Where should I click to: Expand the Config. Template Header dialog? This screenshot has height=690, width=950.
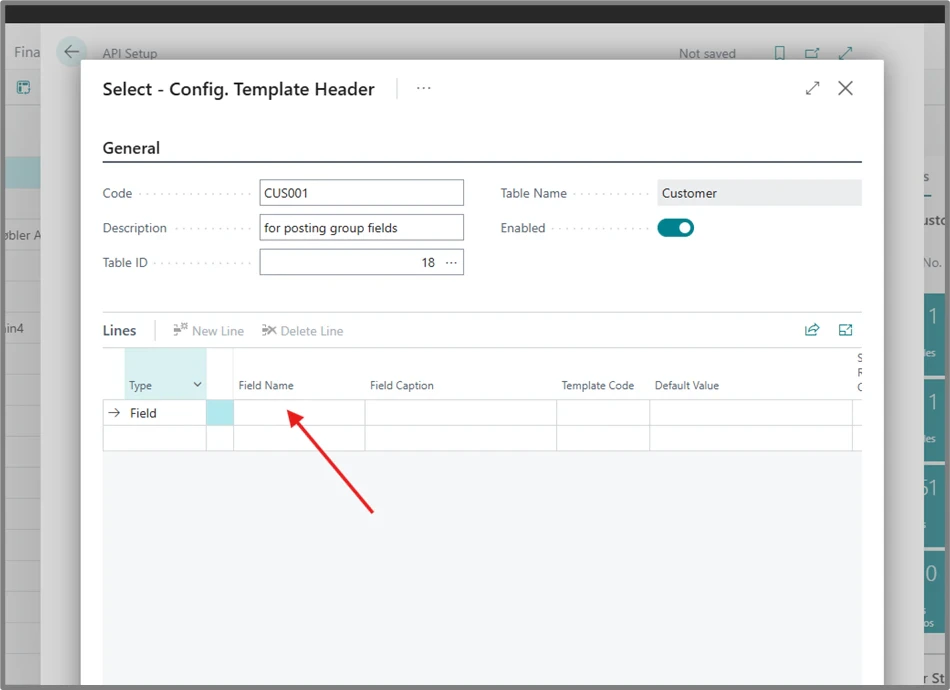pyautogui.click(x=812, y=88)
